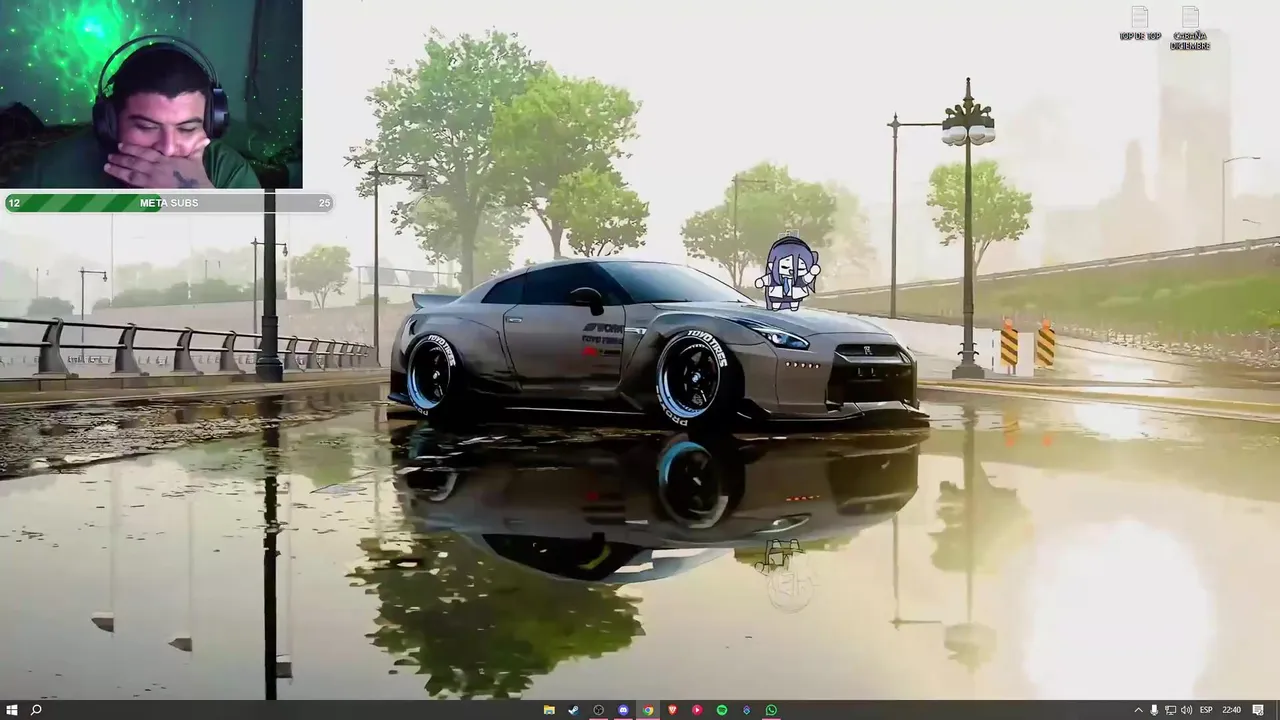Image resolution: width=1280 pixels, height=720 pixels.
Task: Click Show desktop at the taskbar edge
Action: [x=1277, y=710]
